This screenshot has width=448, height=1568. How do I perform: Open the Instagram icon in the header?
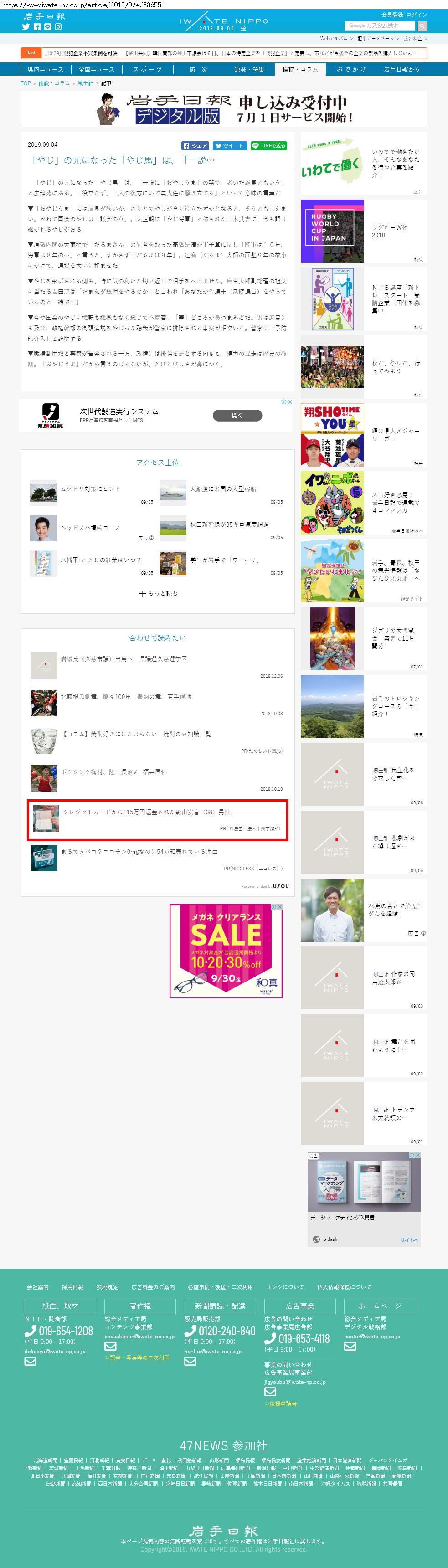(x=58, y=27)
